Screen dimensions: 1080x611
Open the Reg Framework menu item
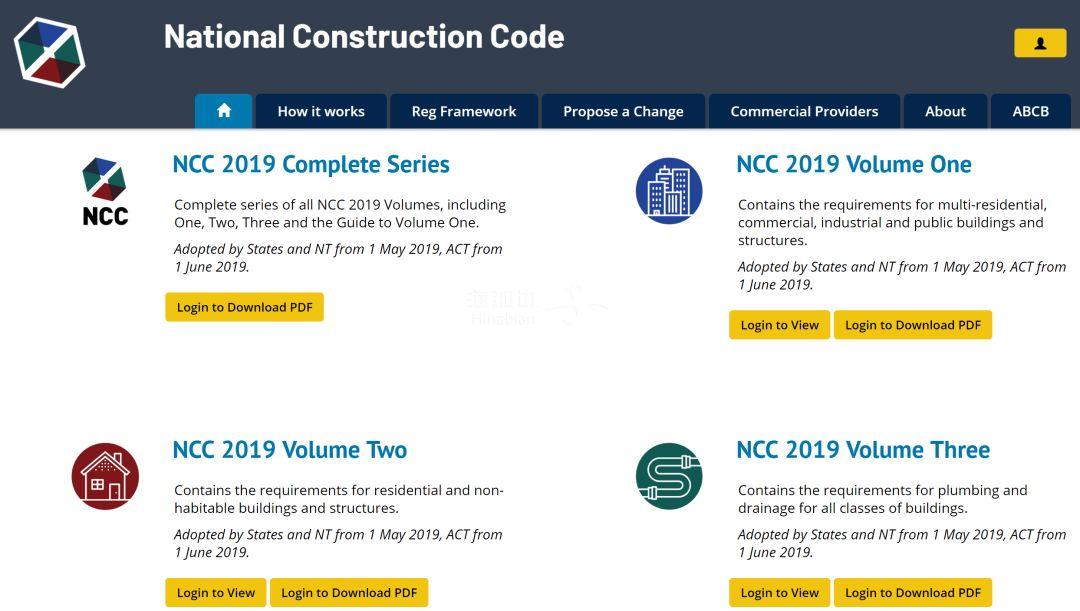click(464, 111)
